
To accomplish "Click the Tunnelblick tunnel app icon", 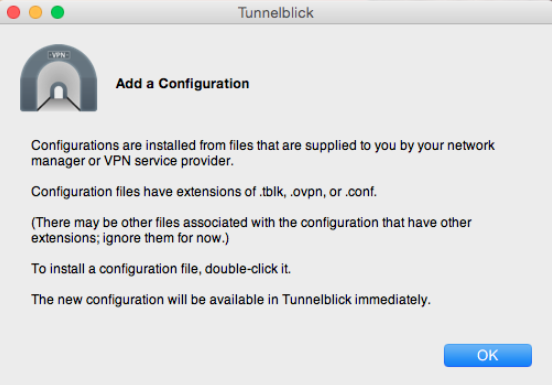I will [58, 78].
